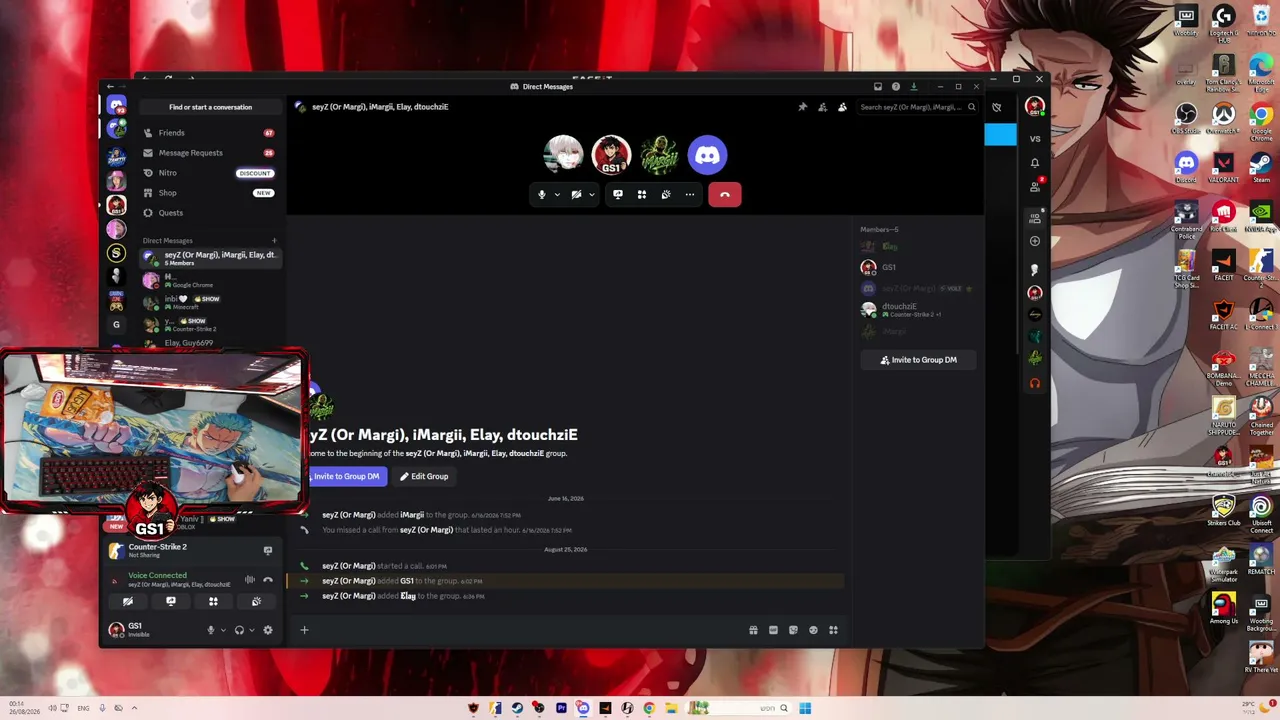
Task: Expand microphone options arrow in call controls
Action: point(557,195)
